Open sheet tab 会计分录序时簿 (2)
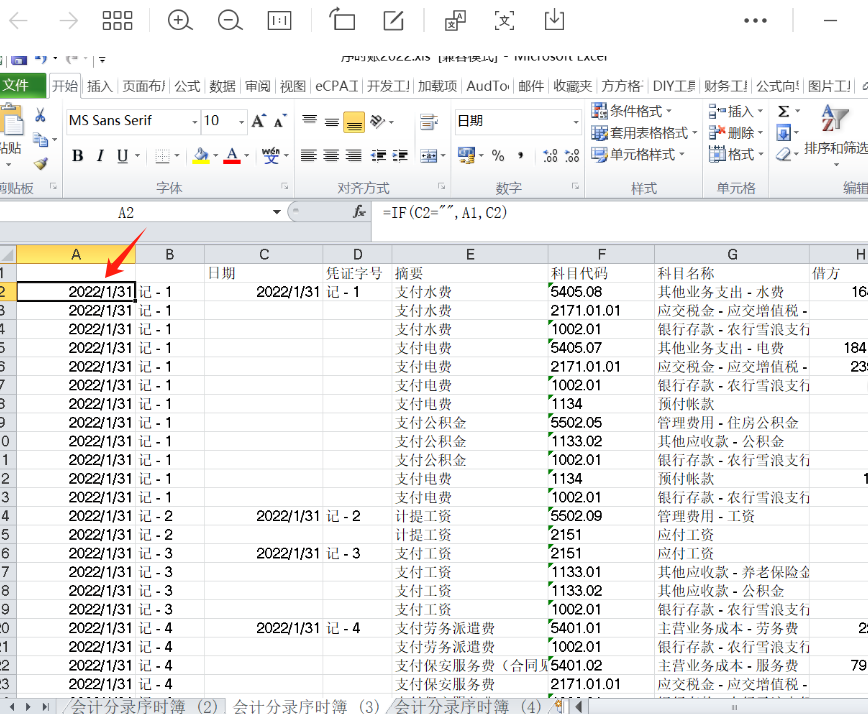This screenshot has height=714, width=868. pos(144,707)
